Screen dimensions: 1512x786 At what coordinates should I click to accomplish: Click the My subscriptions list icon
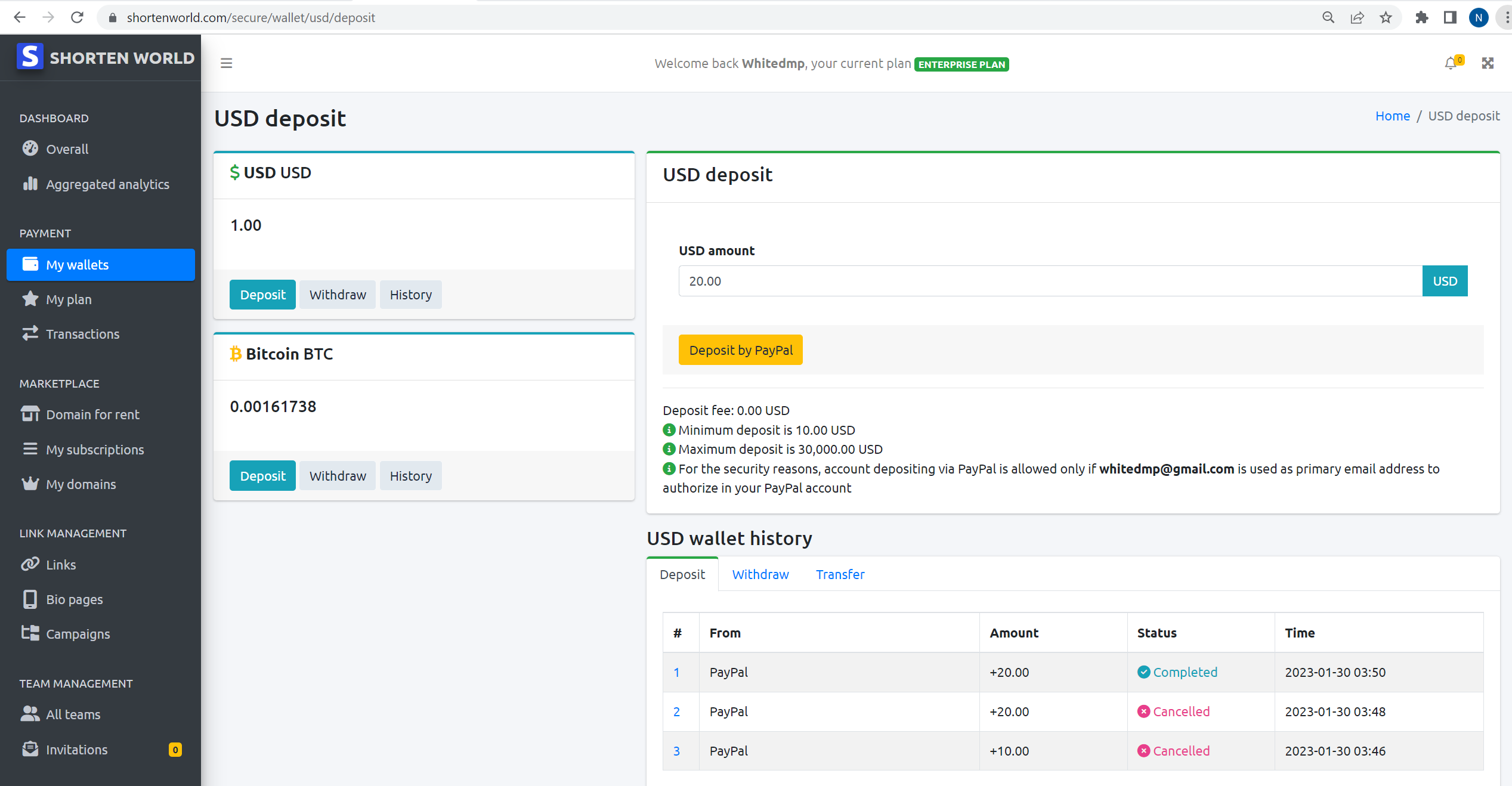(x=30, y=449)
